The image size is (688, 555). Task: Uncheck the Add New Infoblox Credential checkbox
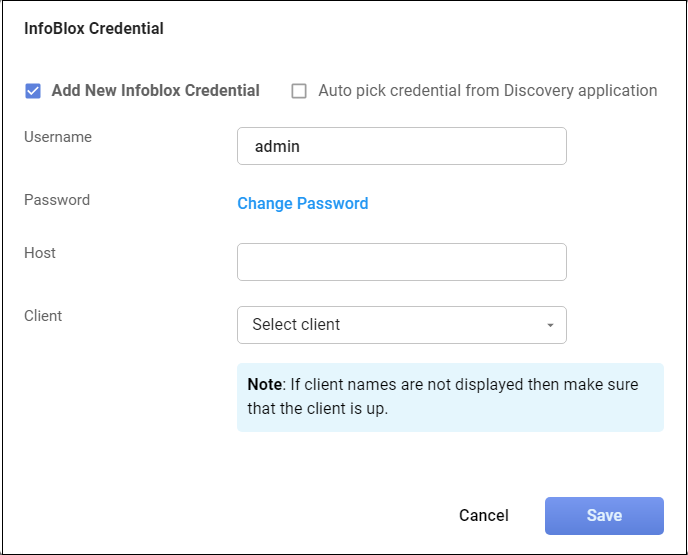(x=33, y=91)
